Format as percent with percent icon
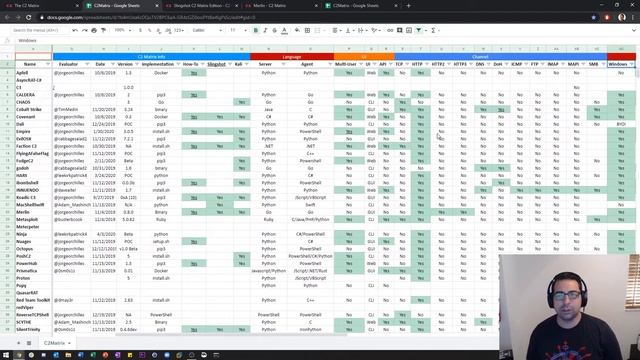The image size is (640, 360). point(149,30)
